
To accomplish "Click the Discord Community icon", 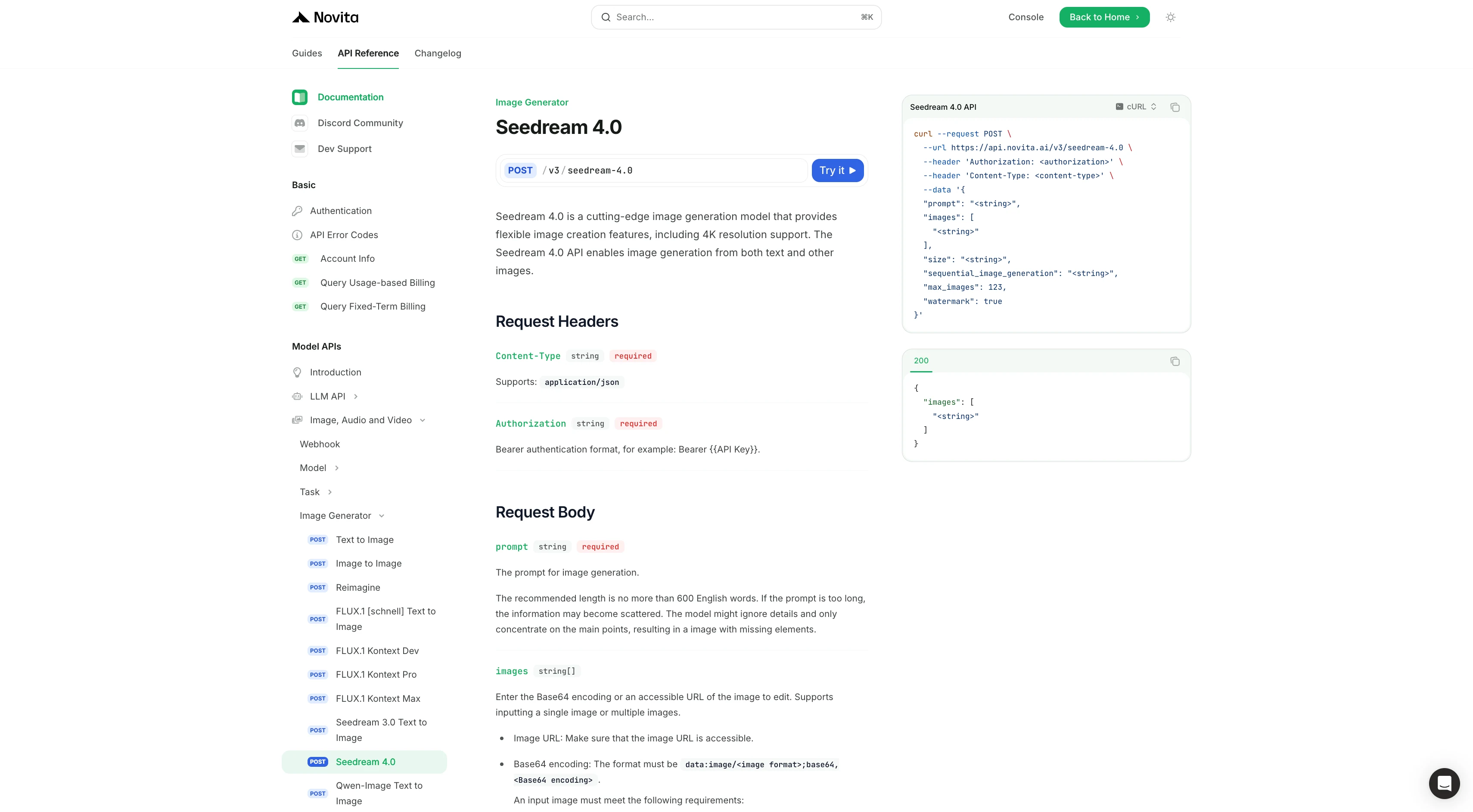I will (300, 123).
